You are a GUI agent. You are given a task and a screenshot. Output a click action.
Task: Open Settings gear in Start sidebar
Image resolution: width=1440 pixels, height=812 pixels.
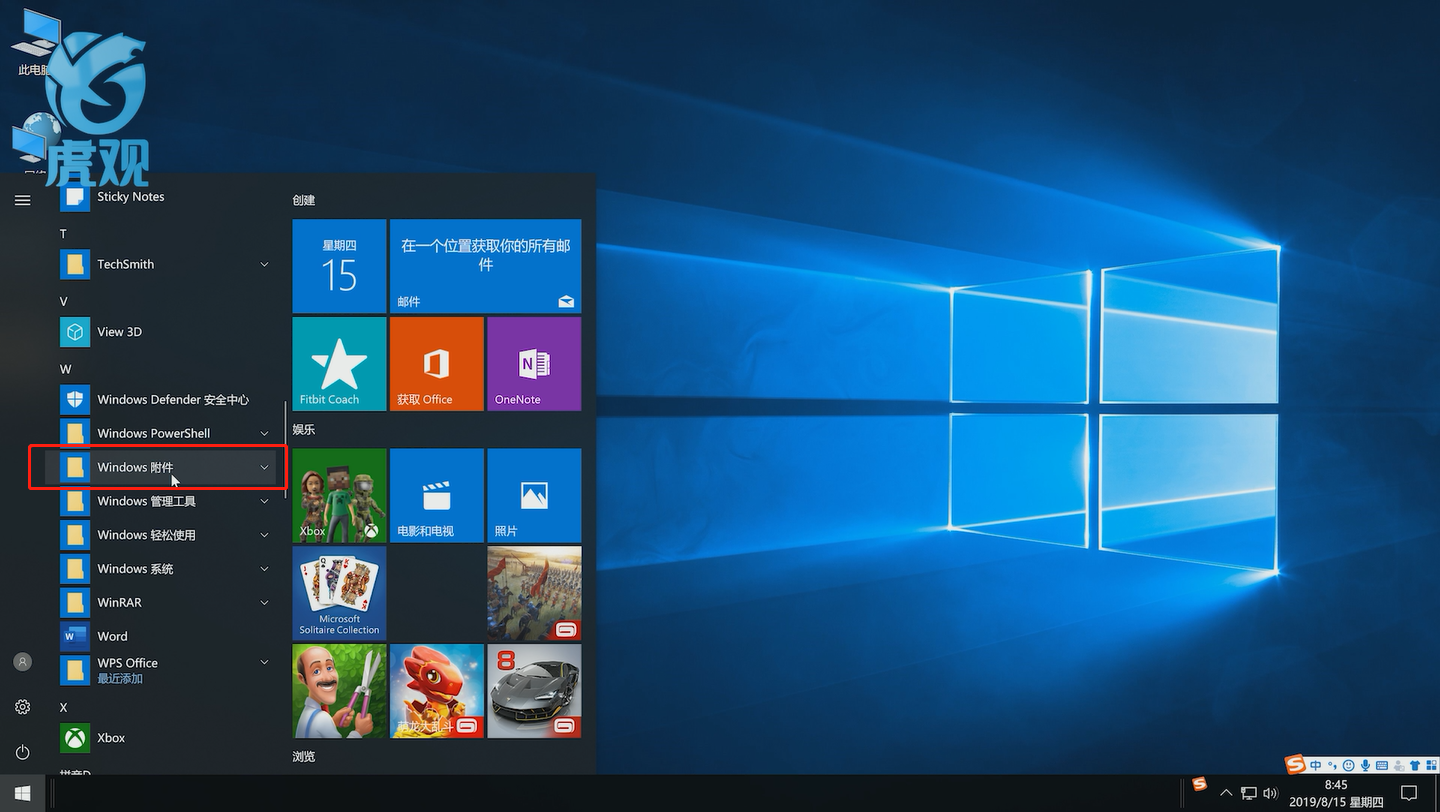pos(22,707)
